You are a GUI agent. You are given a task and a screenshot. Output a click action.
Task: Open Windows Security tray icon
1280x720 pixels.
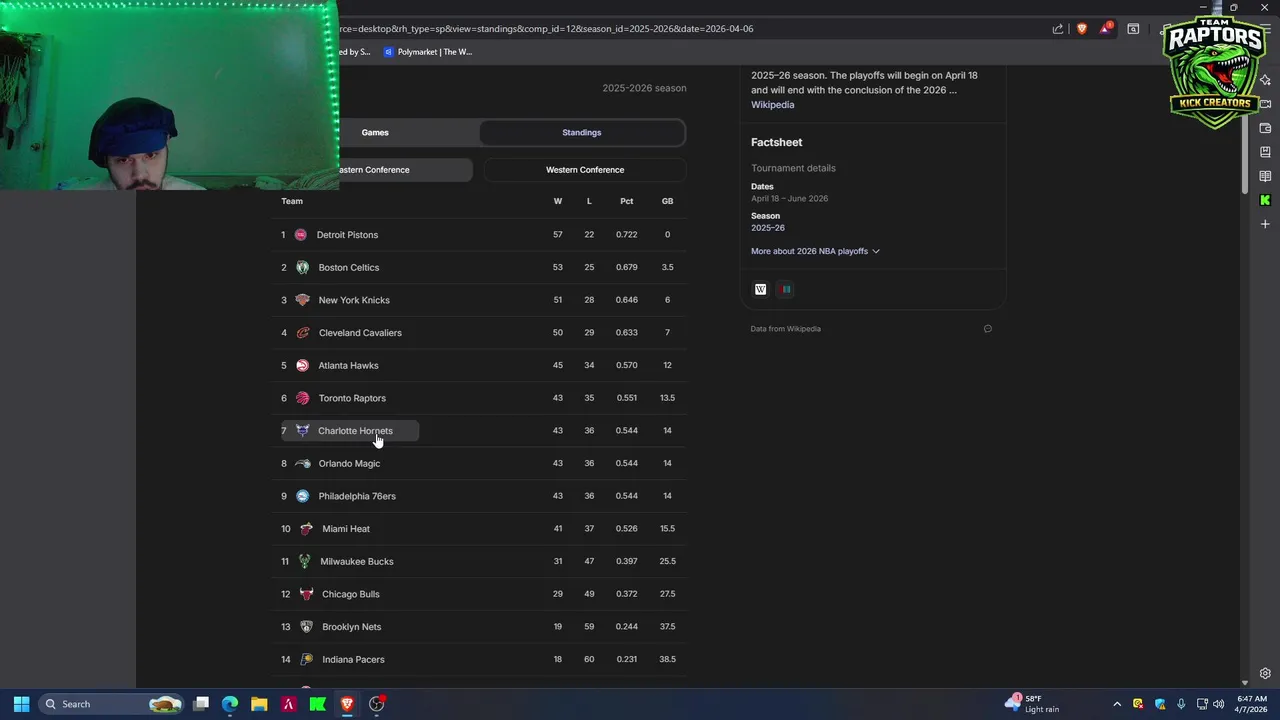pos(1160,704)
